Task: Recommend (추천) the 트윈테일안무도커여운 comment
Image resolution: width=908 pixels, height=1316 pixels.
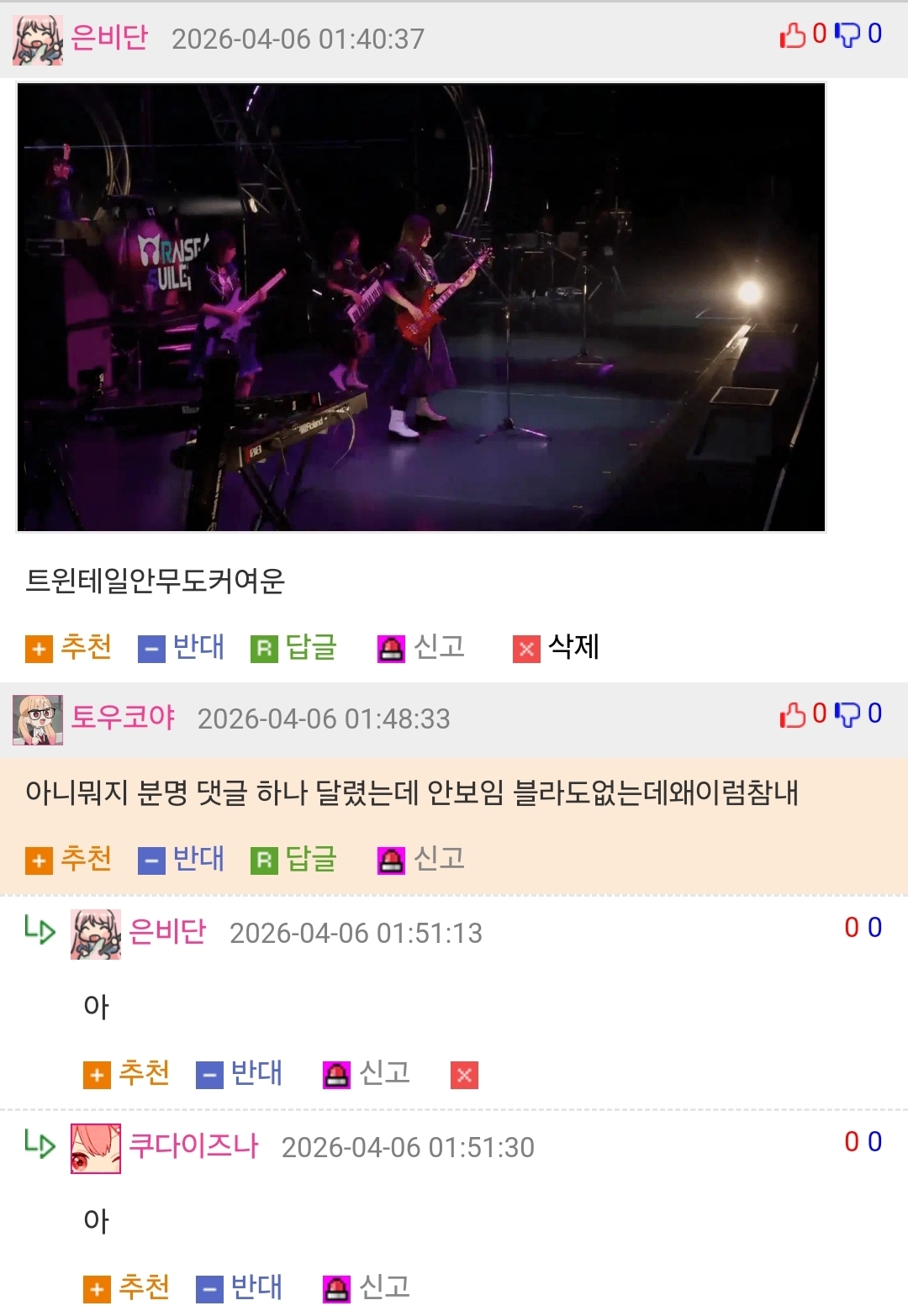Action: click(x=69, y=647)
